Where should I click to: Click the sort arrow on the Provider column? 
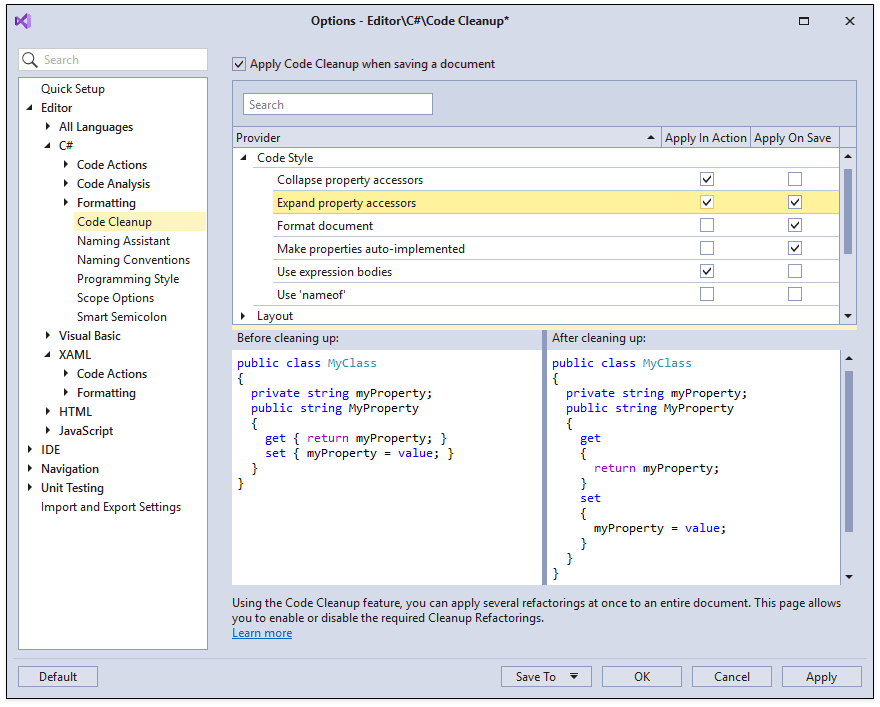click(x=651, y=137)
